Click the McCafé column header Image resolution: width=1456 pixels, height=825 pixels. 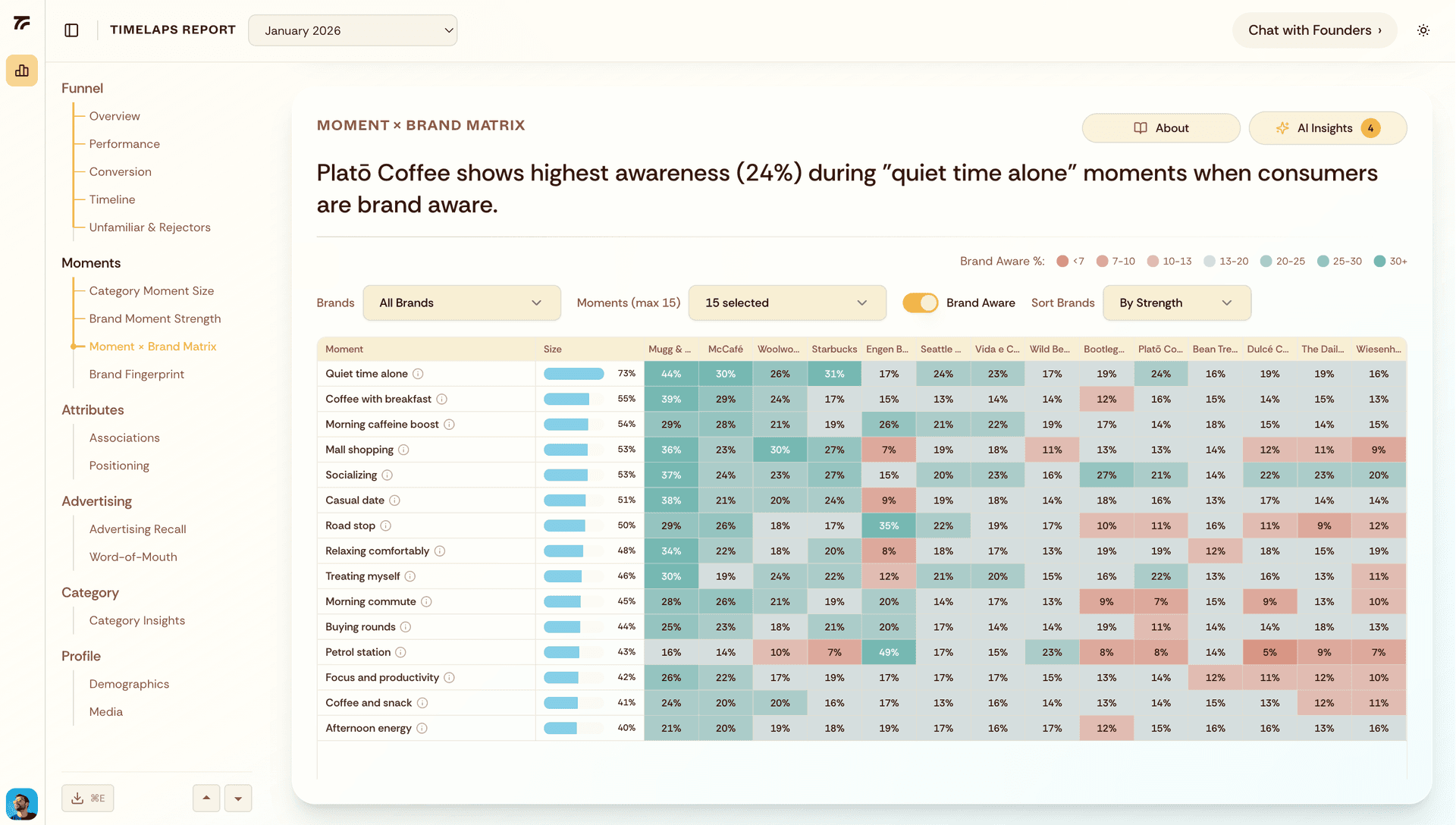(x=726, y=349)
